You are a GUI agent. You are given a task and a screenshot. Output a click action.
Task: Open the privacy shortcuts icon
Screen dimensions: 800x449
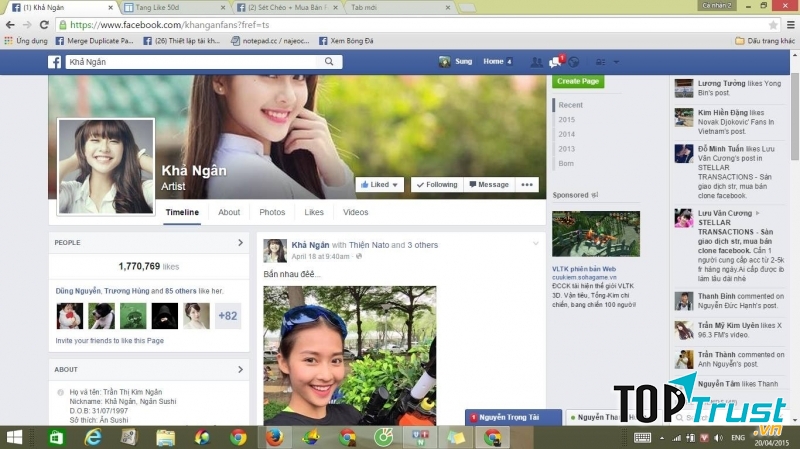click(601, 62)
